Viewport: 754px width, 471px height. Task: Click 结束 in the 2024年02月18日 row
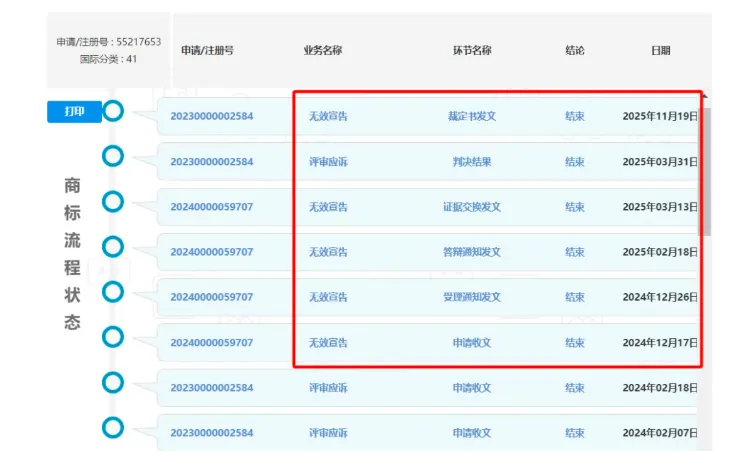coord(575,388)
